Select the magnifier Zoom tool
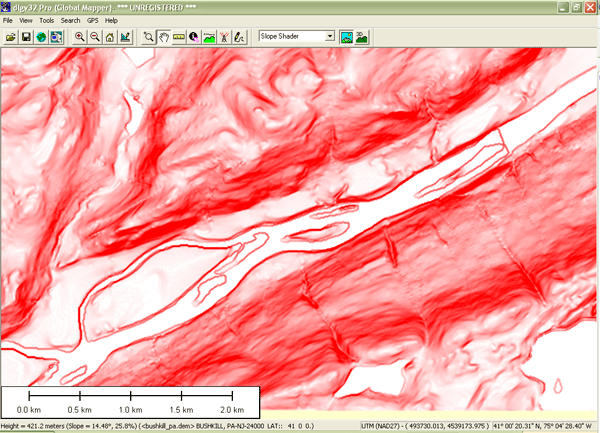The height and width of the screenshot is (433, 600). pyautogui.click(x=149, y=36)
